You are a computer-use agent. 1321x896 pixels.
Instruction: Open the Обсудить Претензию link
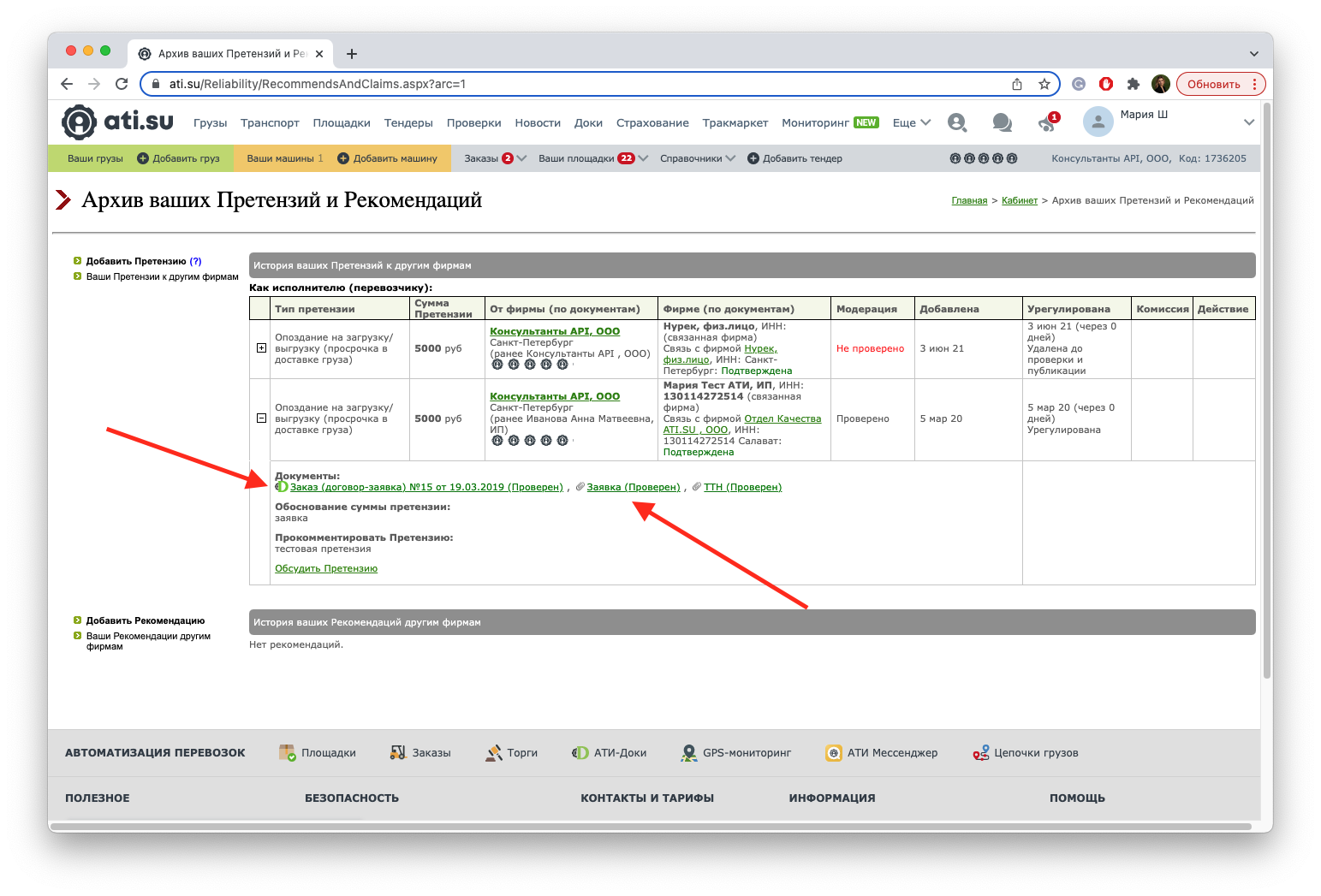point(326,568)
